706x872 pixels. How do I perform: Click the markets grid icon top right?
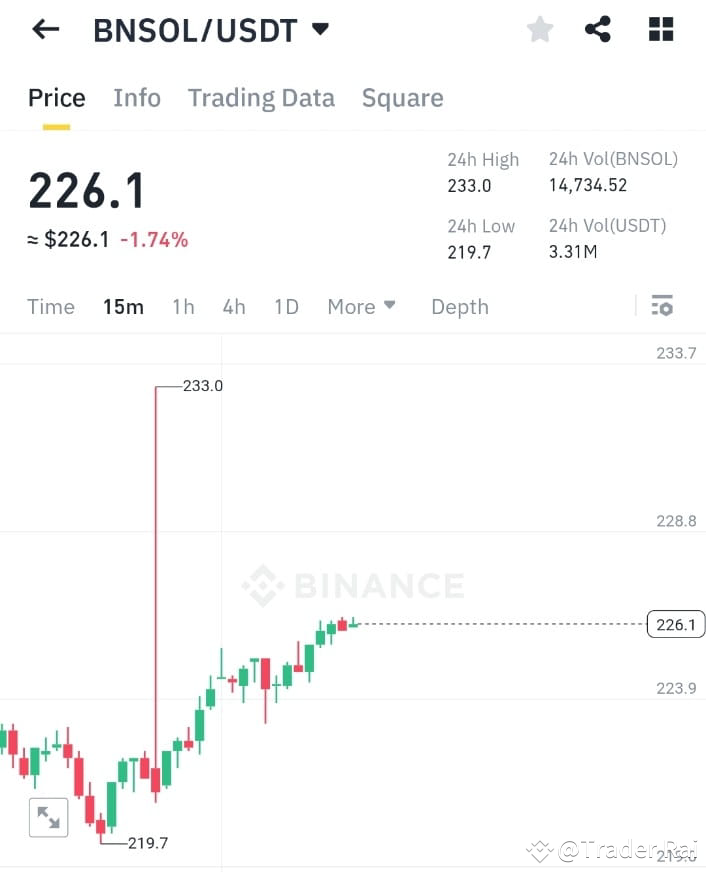[660, 29]
